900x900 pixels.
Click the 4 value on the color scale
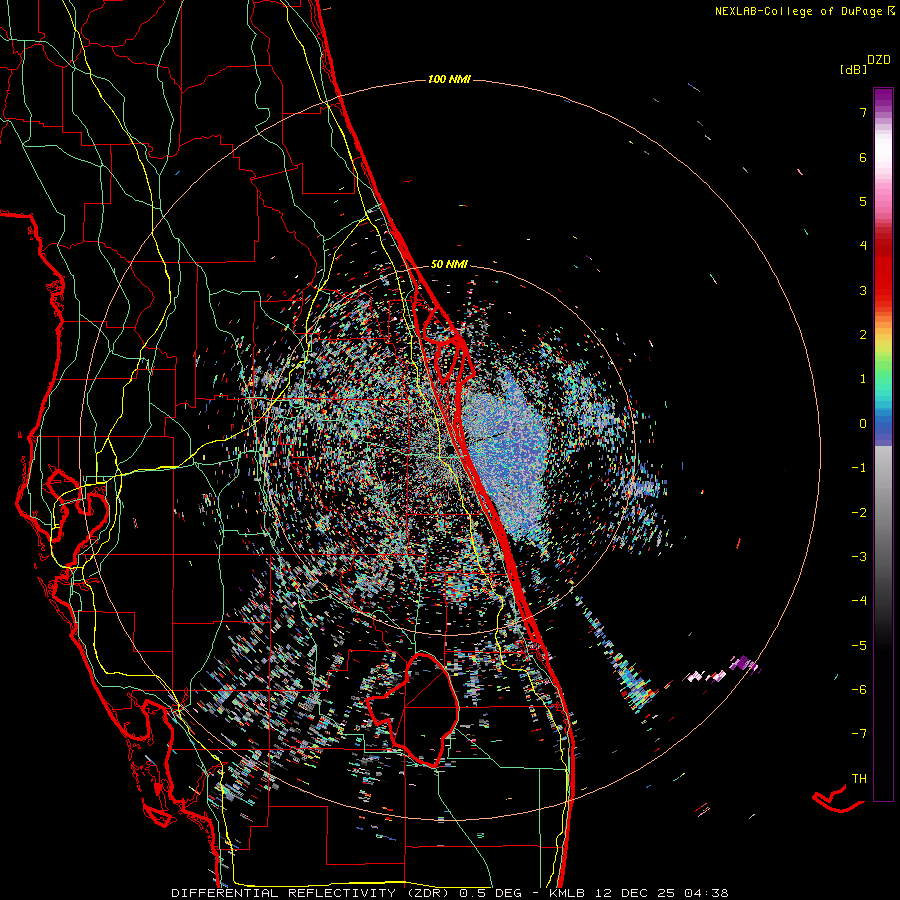coord(863,246)
